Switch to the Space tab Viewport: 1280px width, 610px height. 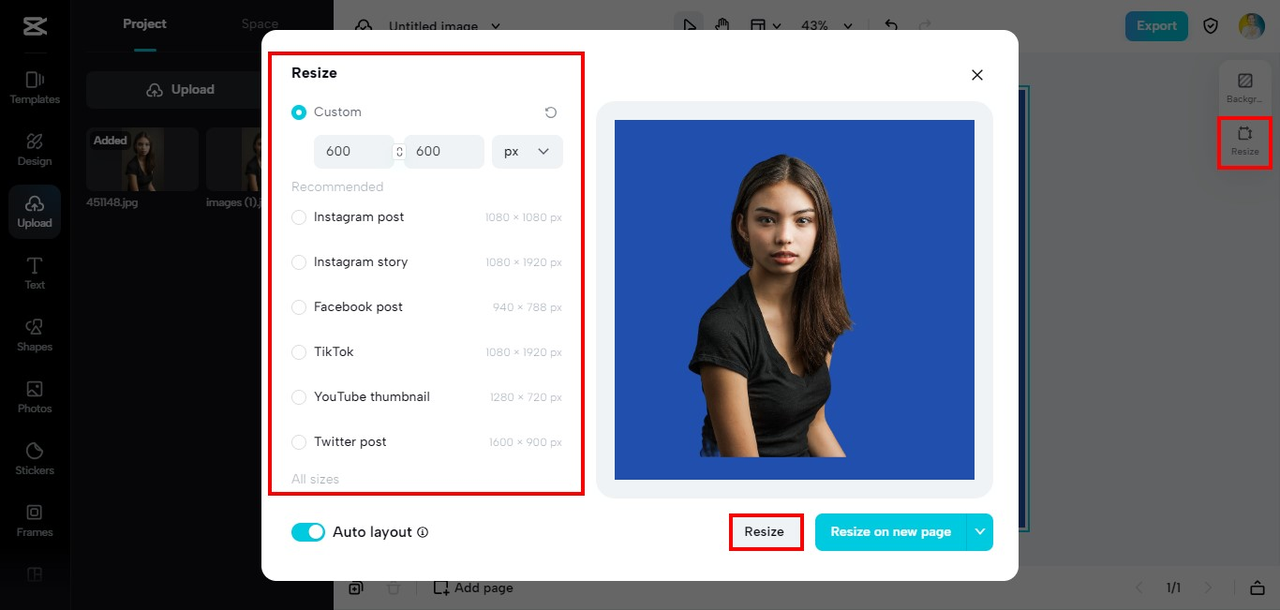coord(260,24)
